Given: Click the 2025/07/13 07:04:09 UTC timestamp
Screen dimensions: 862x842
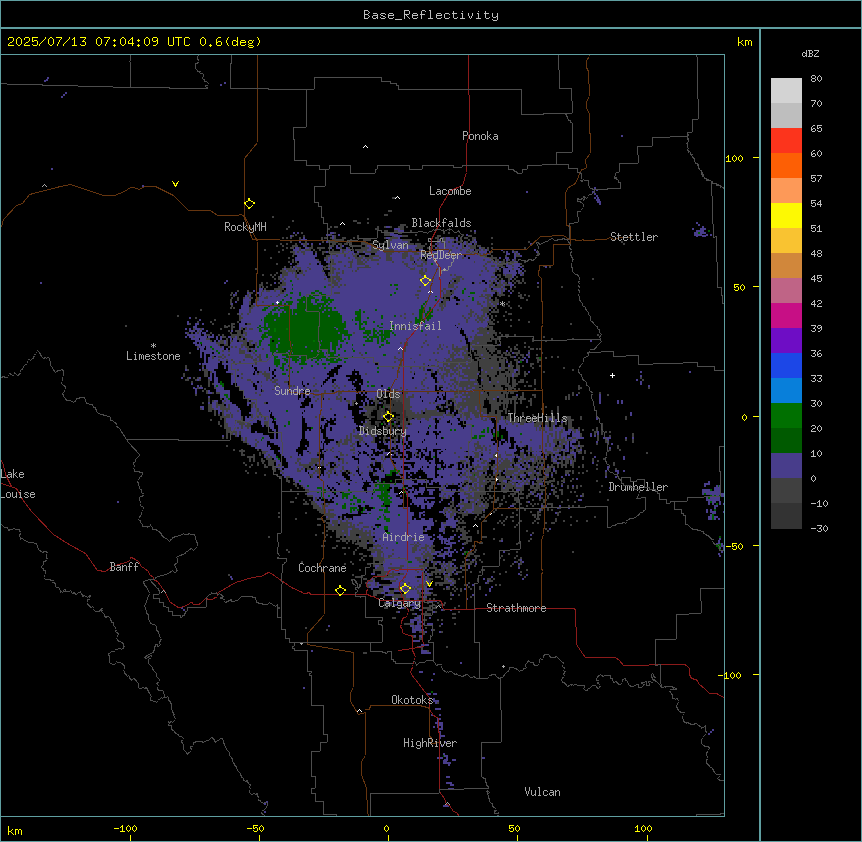Looking at the screenshot, I should click(x=99, y=42).
